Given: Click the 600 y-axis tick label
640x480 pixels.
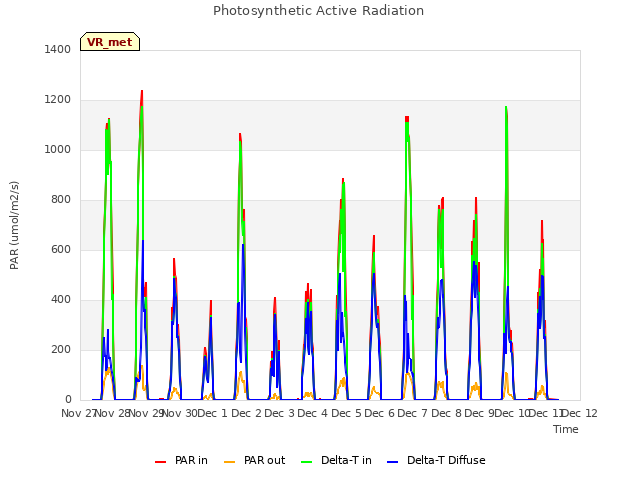Looking at the screenshot, I should click(61, 249).
